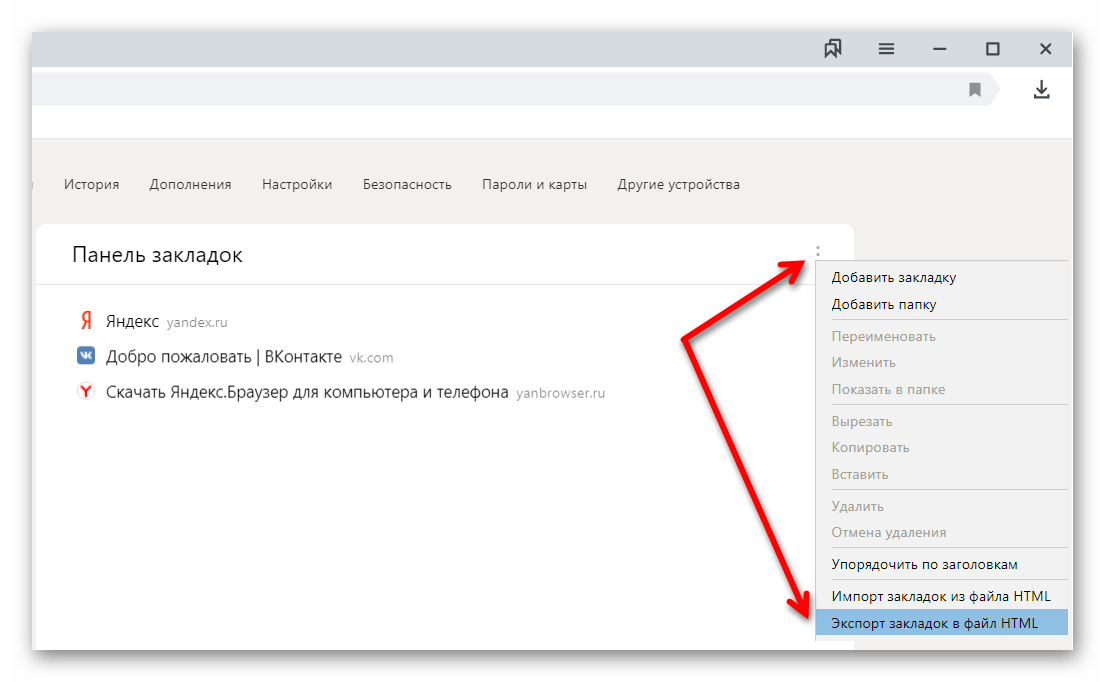Choose Добавить папку menu entry
Image resolution: width=1105 pixels, height=682 pixels.
(884, 304)
